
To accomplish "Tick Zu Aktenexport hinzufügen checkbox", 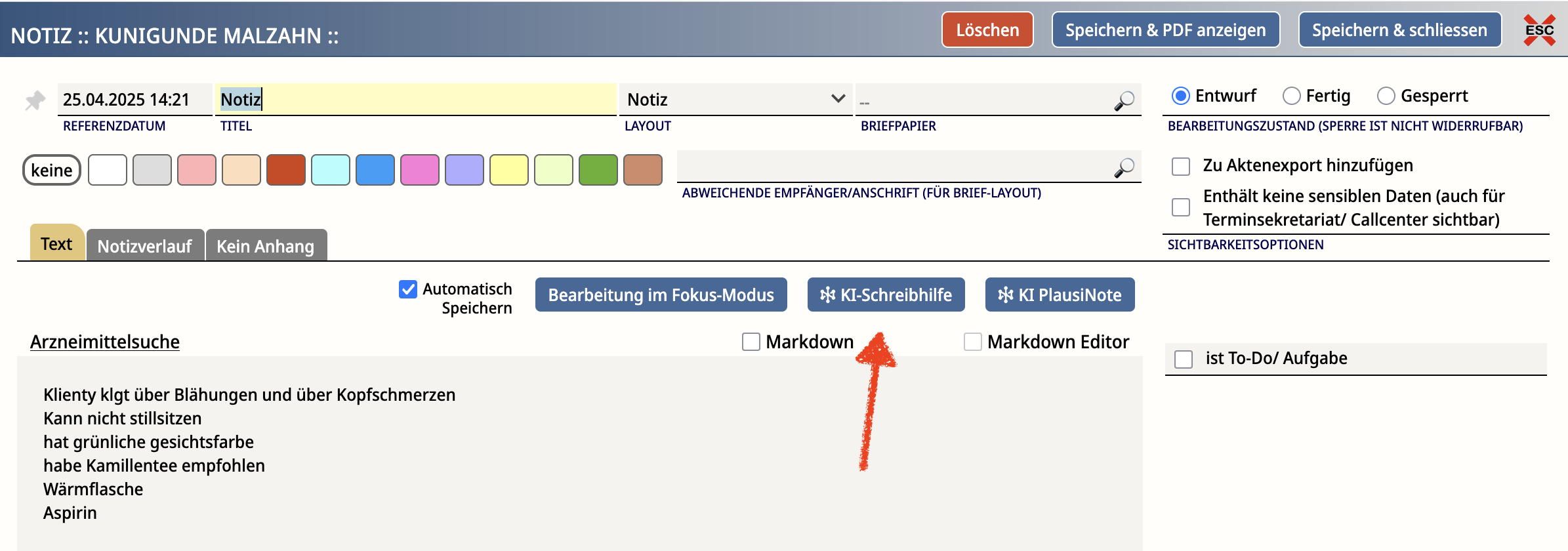I will [x=1181, y=166].
